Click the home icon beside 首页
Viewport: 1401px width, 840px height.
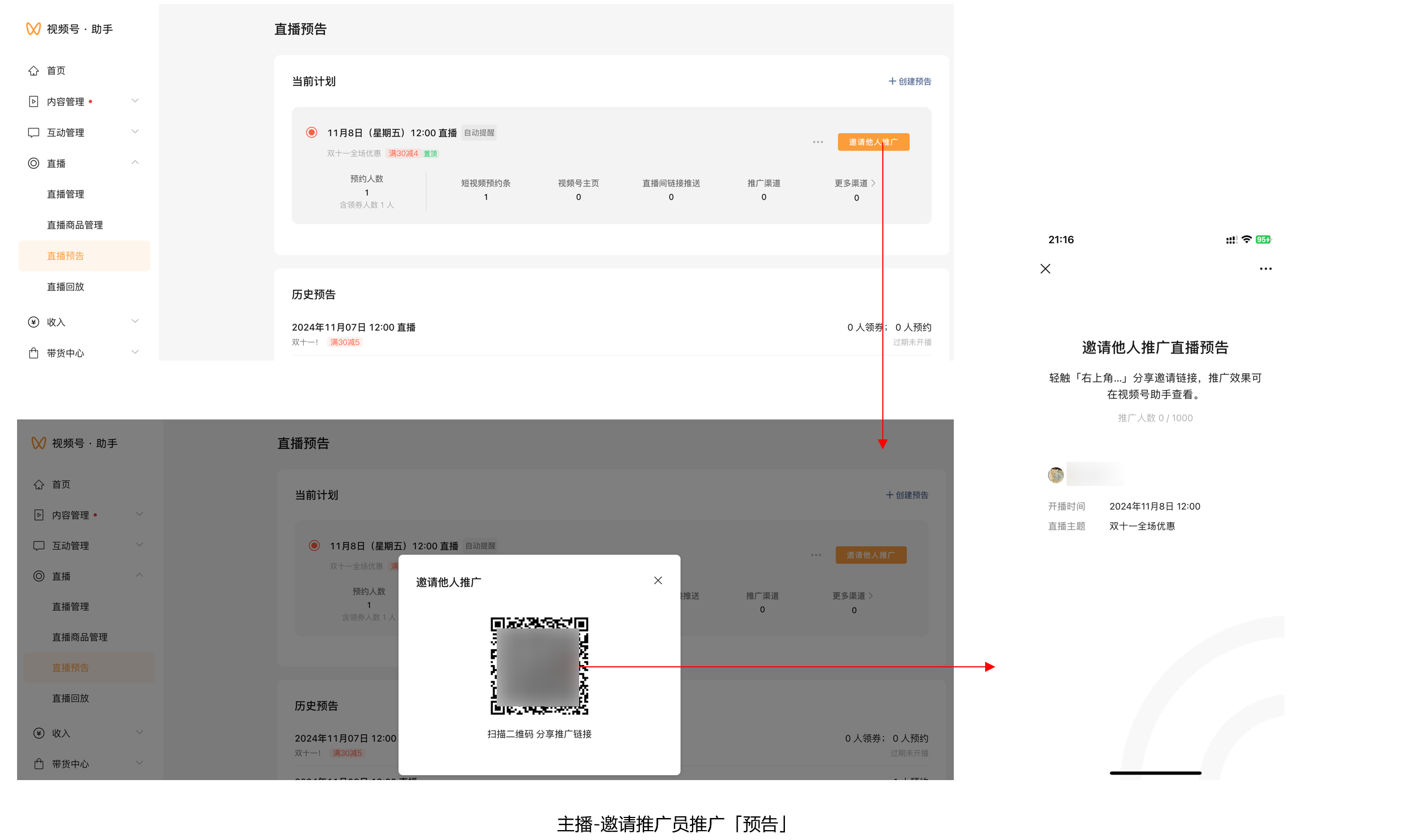(34, 71)
